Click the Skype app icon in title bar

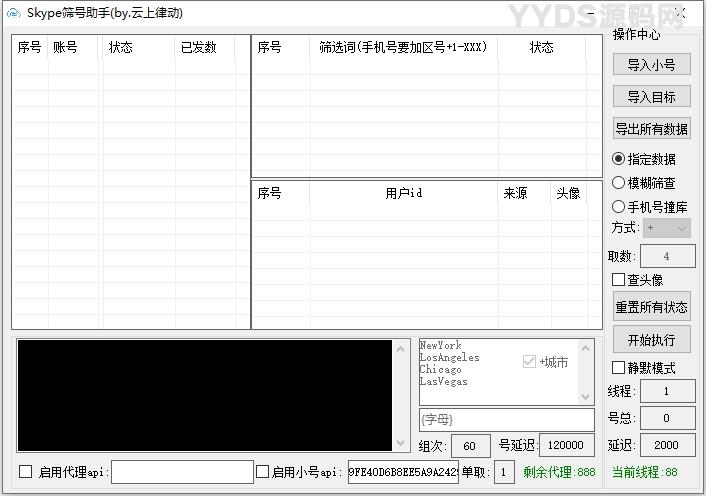(14, 14)
